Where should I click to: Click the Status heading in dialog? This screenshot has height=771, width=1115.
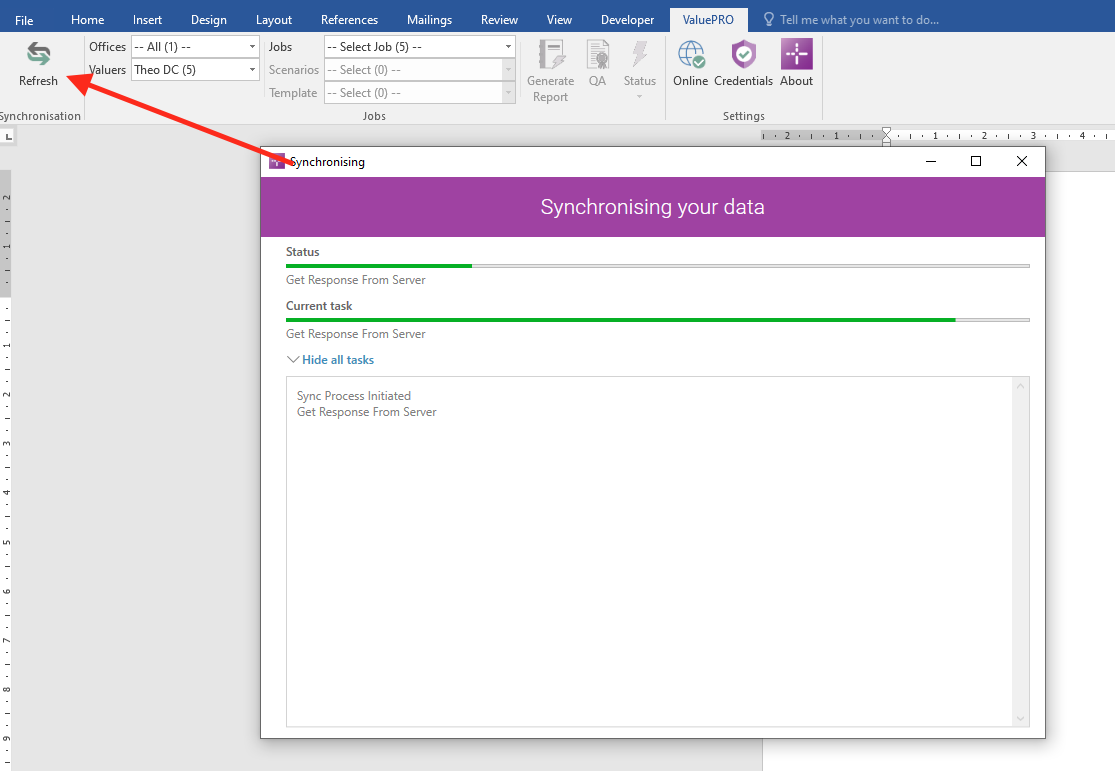click(x=302, y=252)
